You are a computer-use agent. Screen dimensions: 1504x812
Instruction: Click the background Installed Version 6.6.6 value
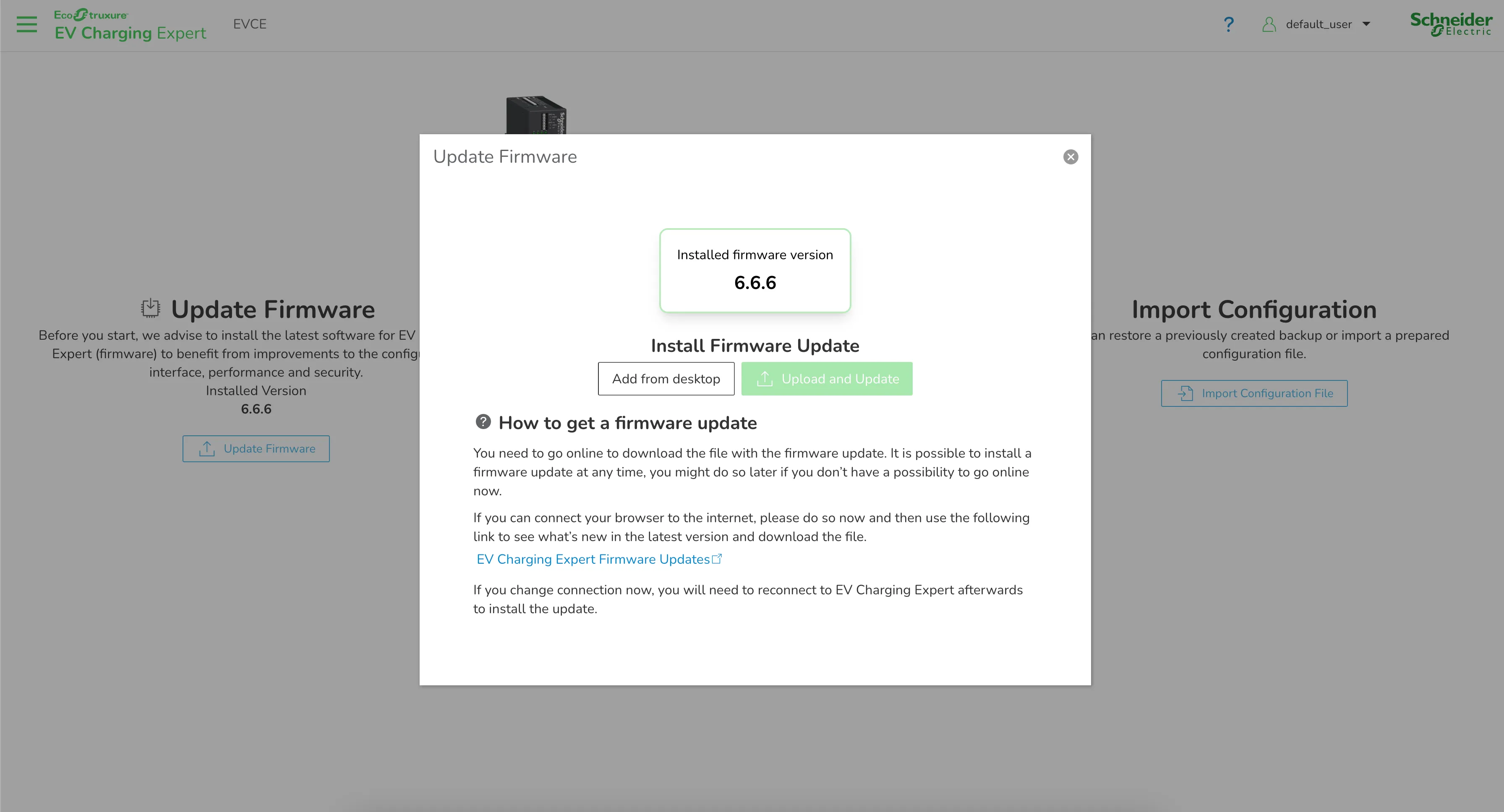pyautogui.click(x=256, y=409)
